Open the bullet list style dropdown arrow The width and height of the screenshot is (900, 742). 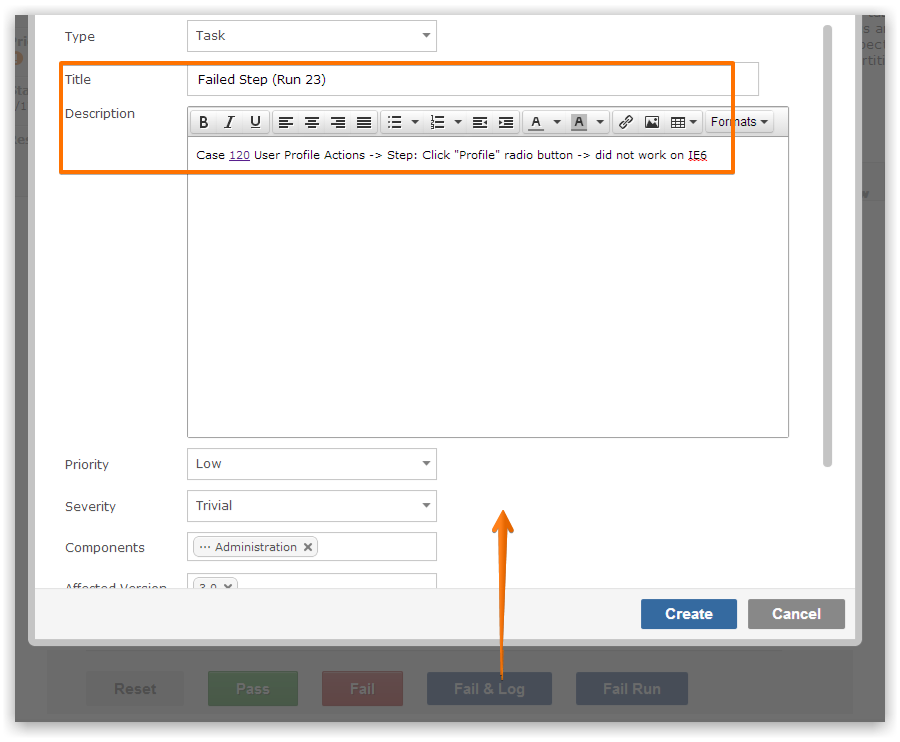pos(415,122)
